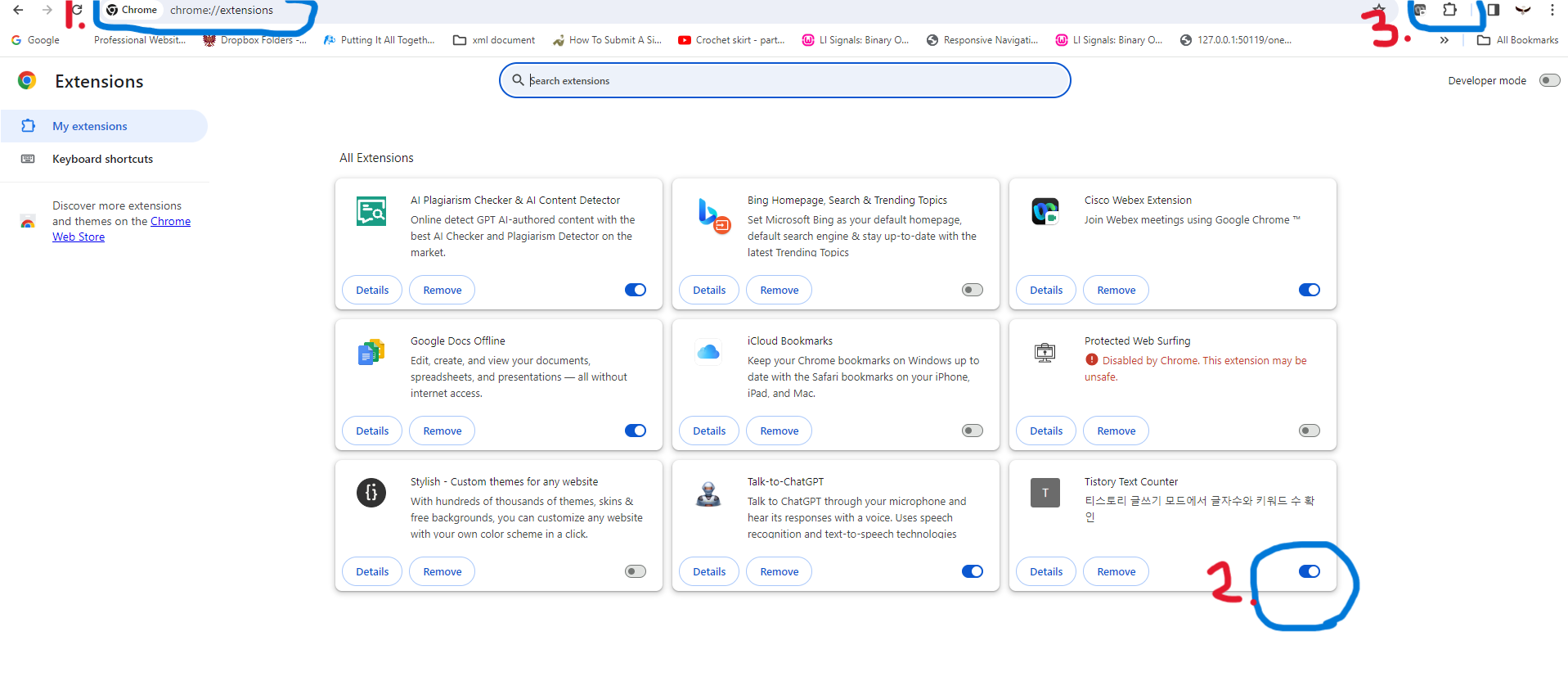Open the Putting It All Togeth... bookmark

[380, 40]
